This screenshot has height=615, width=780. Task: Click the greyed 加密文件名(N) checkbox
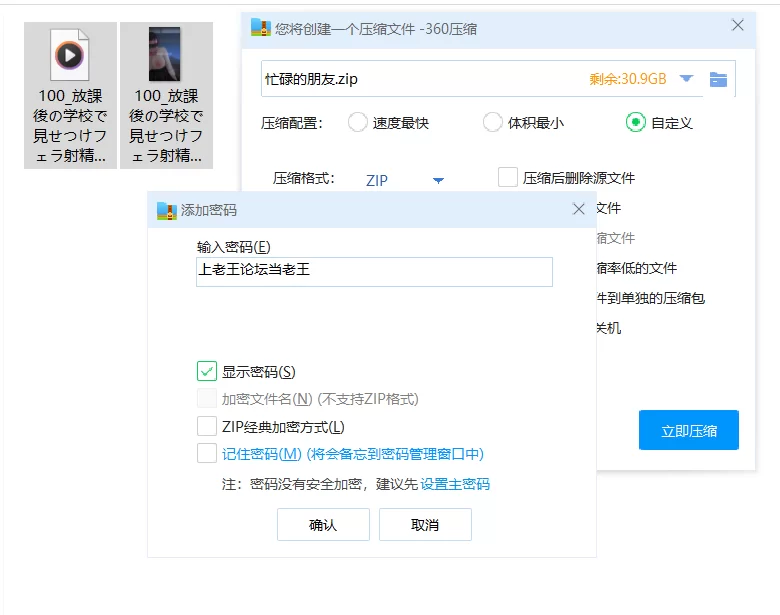(x=206, y=399)
